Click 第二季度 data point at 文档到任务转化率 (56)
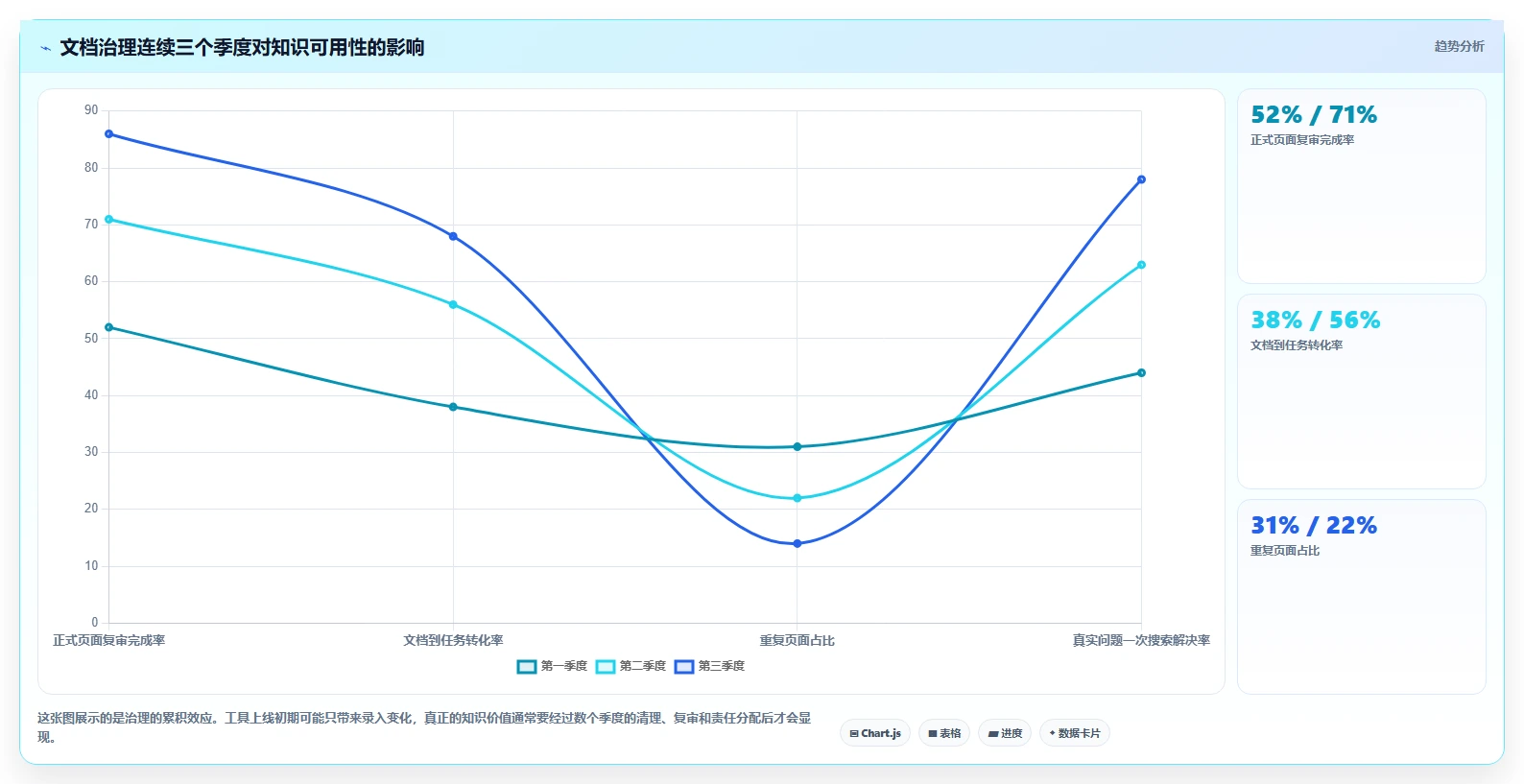The image size is (1524, 784). (x=453, y=304)
